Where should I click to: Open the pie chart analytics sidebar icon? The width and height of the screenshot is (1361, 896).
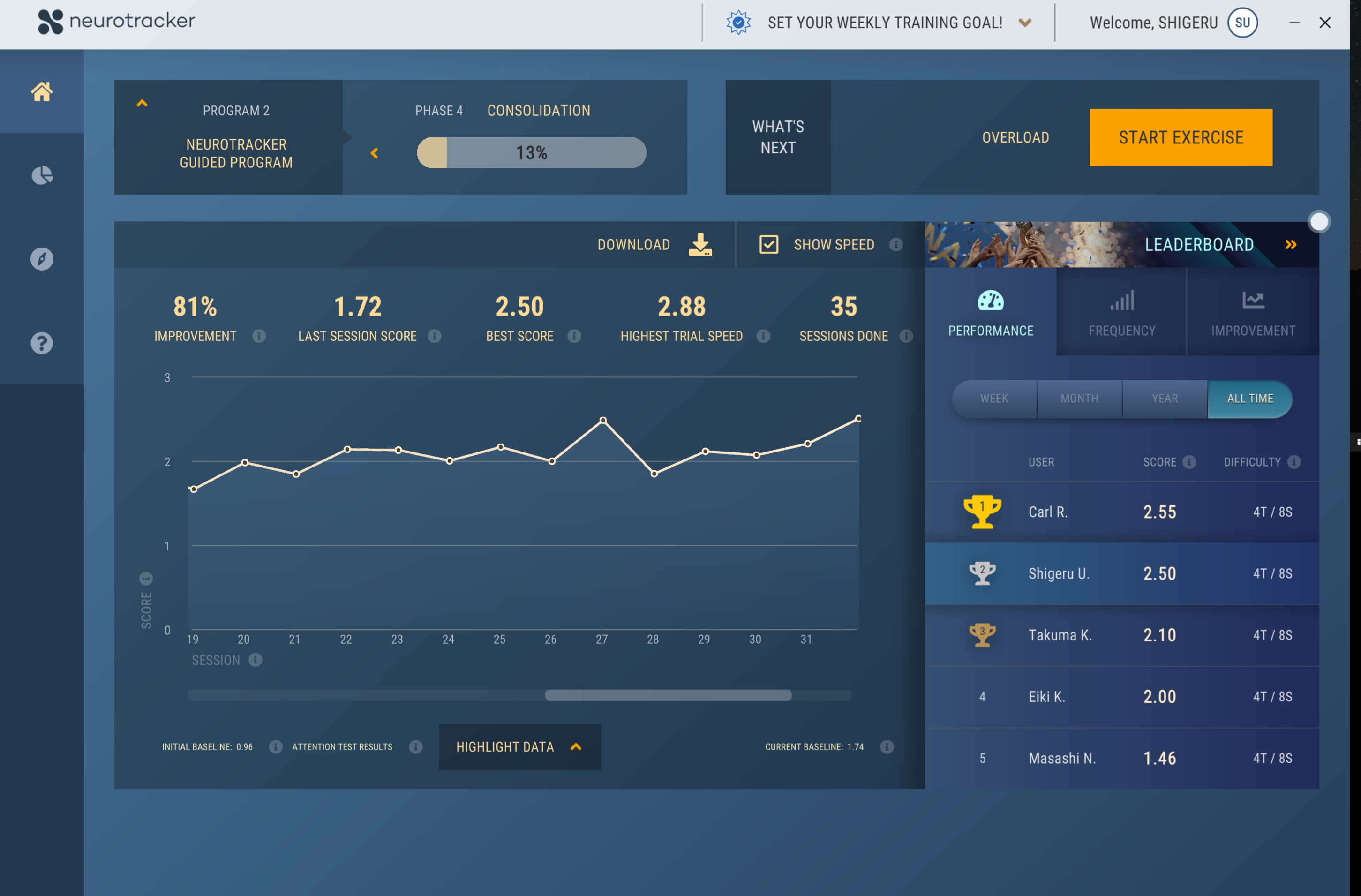pyautogui.click(x=42, y=175)
